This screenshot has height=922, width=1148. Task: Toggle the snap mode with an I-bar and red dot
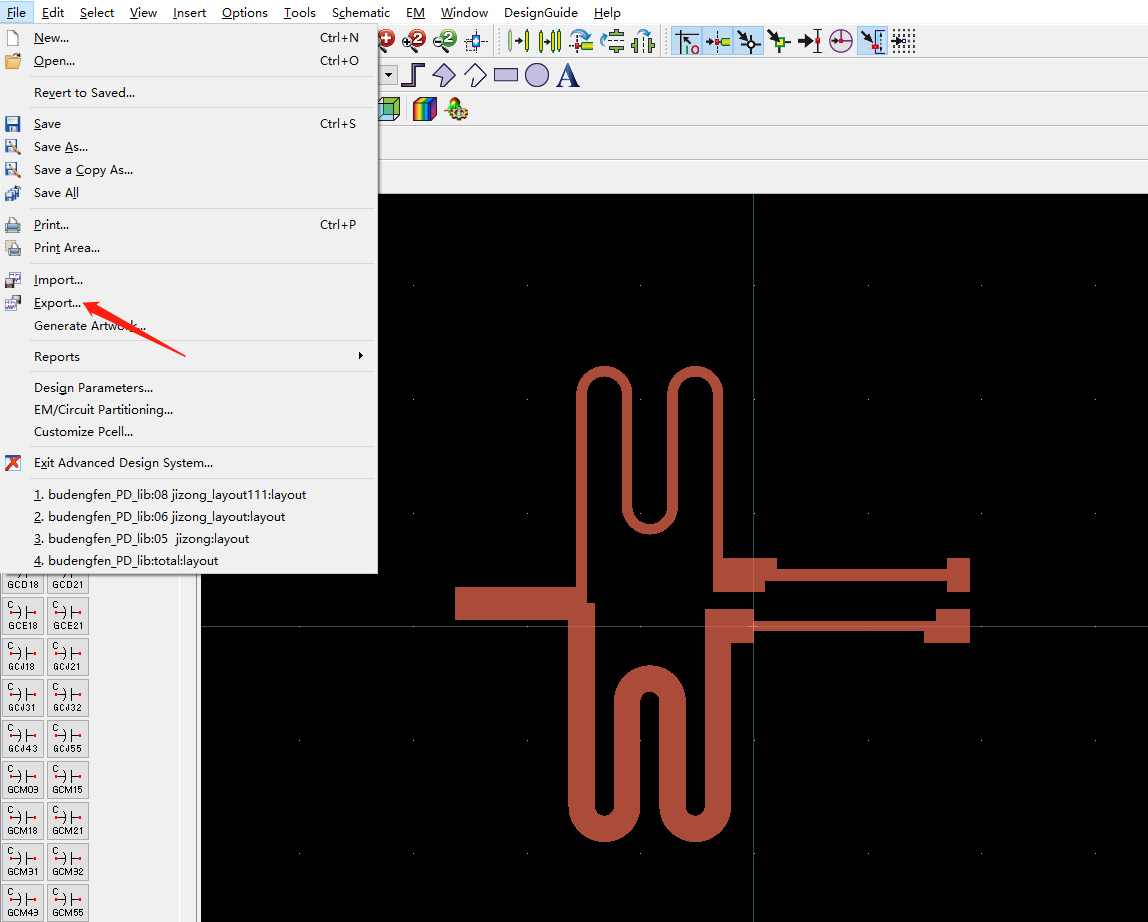(810, 41)
